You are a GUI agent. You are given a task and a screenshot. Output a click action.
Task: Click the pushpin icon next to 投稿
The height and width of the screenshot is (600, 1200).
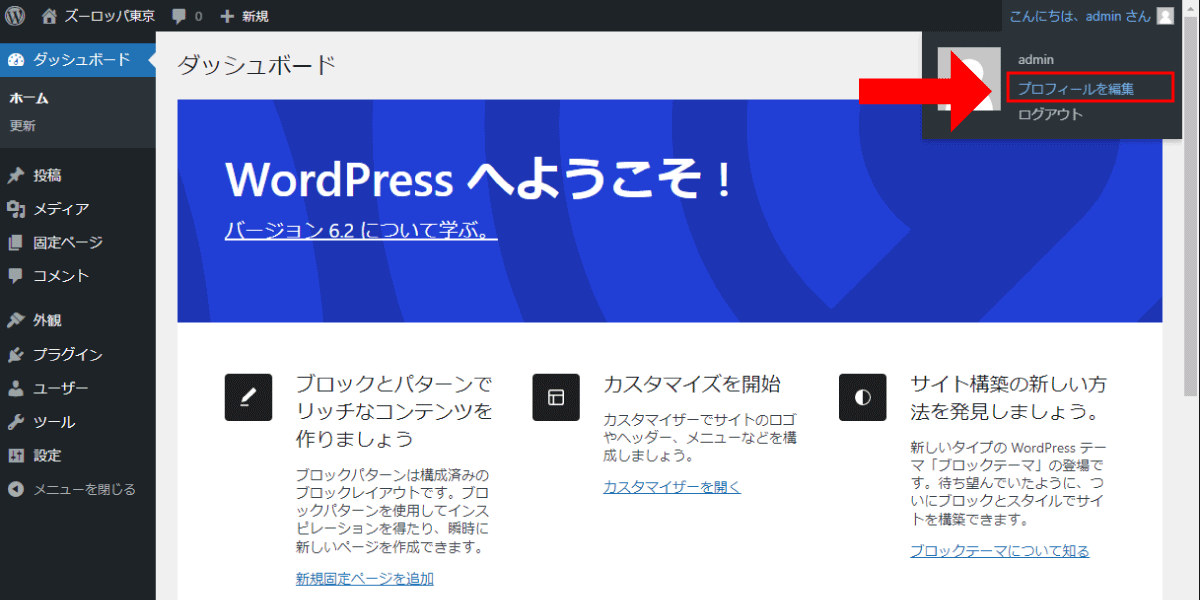[x=15, y=175]
